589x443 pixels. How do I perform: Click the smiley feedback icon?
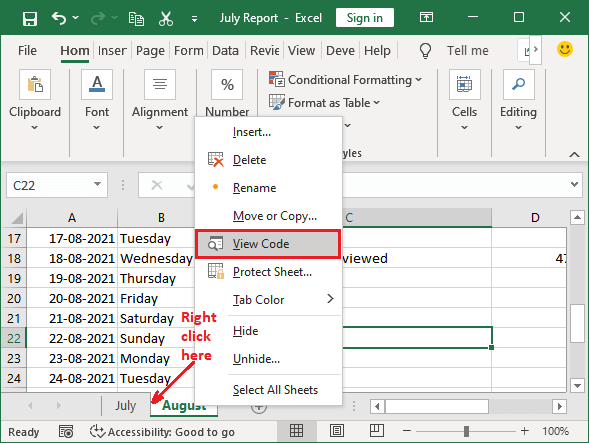(565, 49)
